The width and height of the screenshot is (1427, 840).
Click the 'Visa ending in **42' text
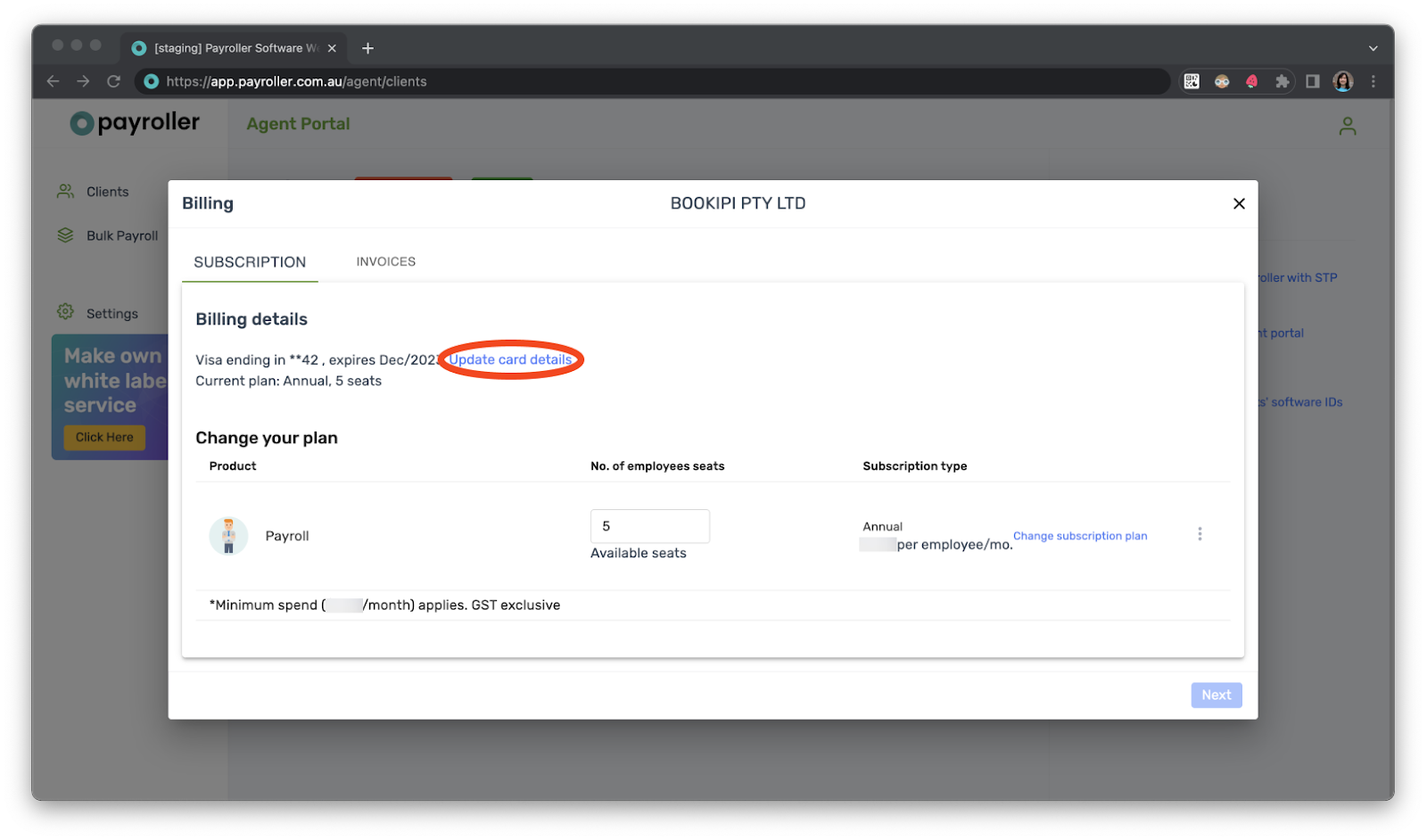coord(257,360)
